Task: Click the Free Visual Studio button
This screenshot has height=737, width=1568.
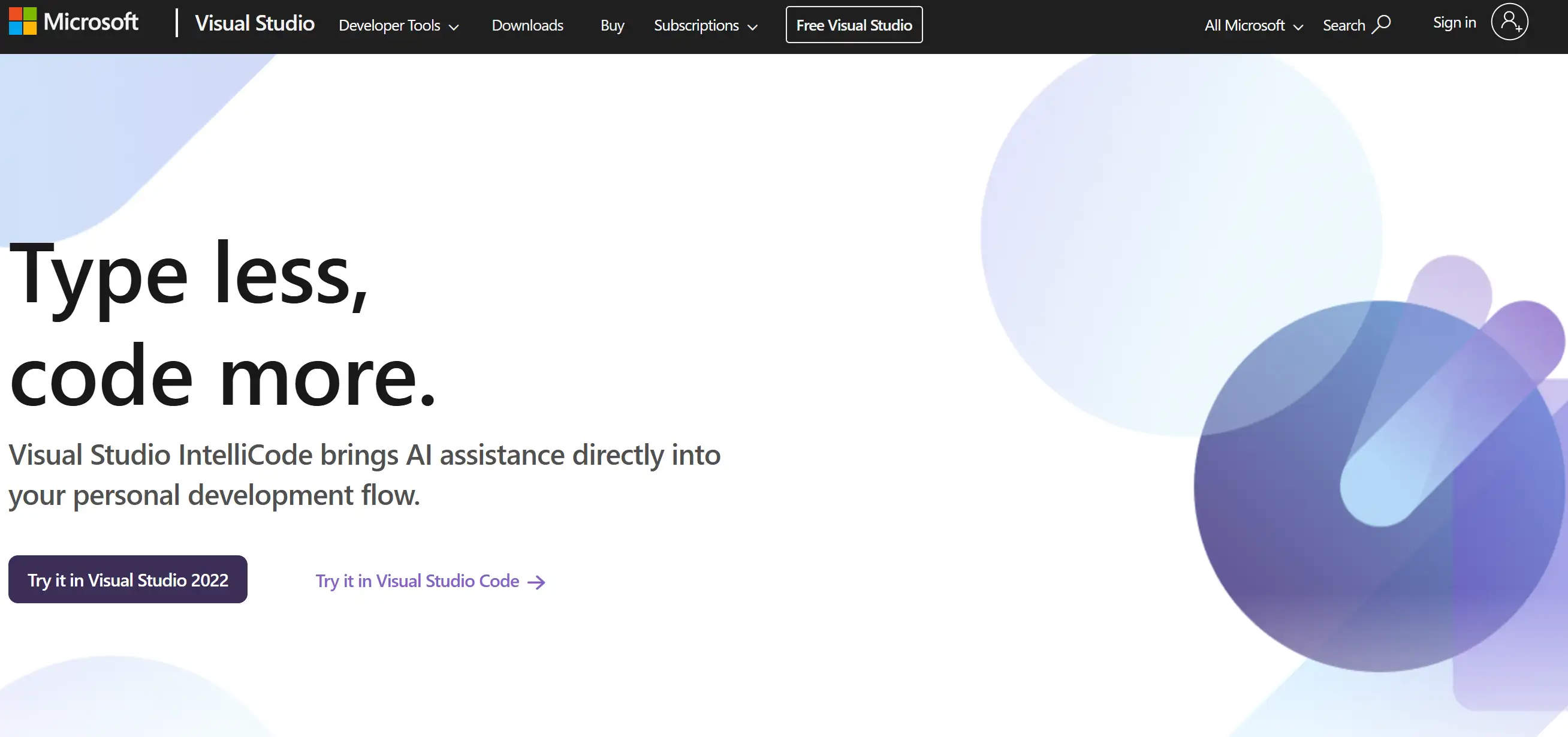Action: pos(854,25)
